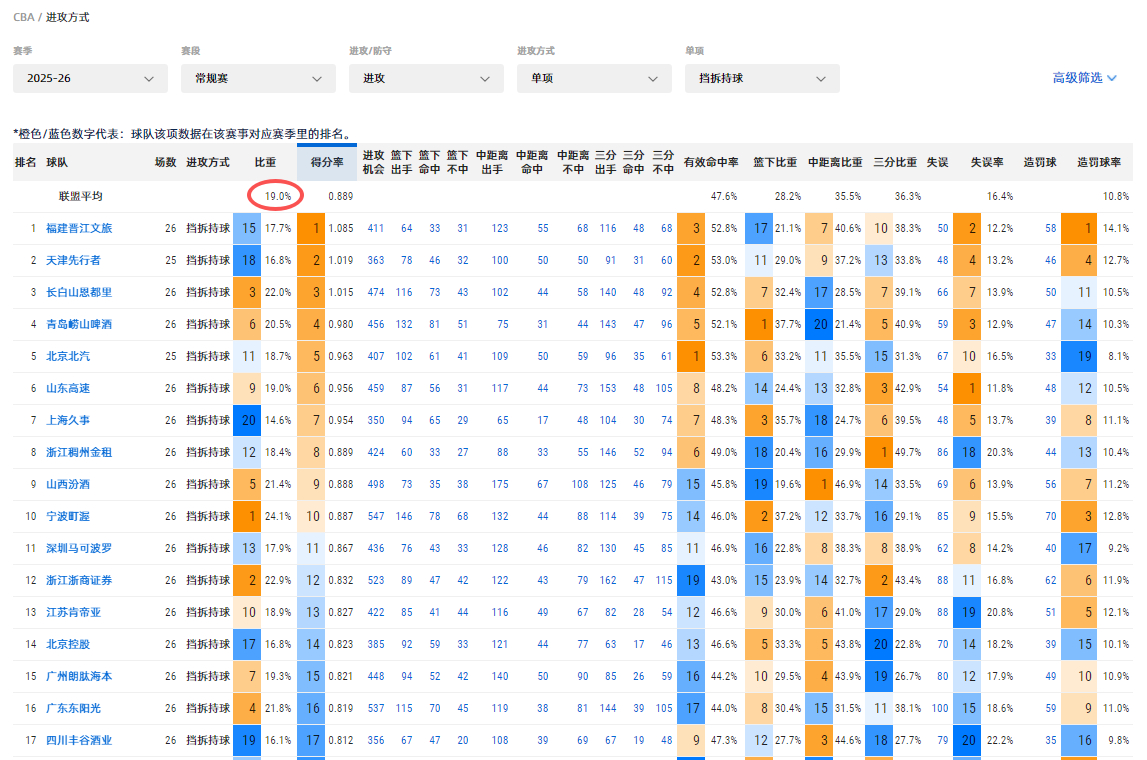This screenshot has height=760, width=1147.
Task: Open team 浙江稠州金租 link
Action: pyautogui.click(x=79, y=452)
